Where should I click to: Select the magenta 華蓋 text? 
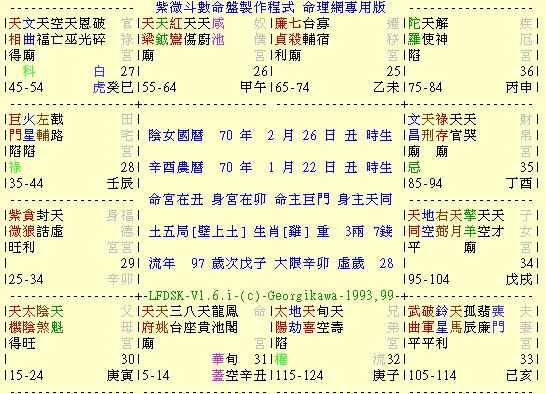click(x=218, y=368)
